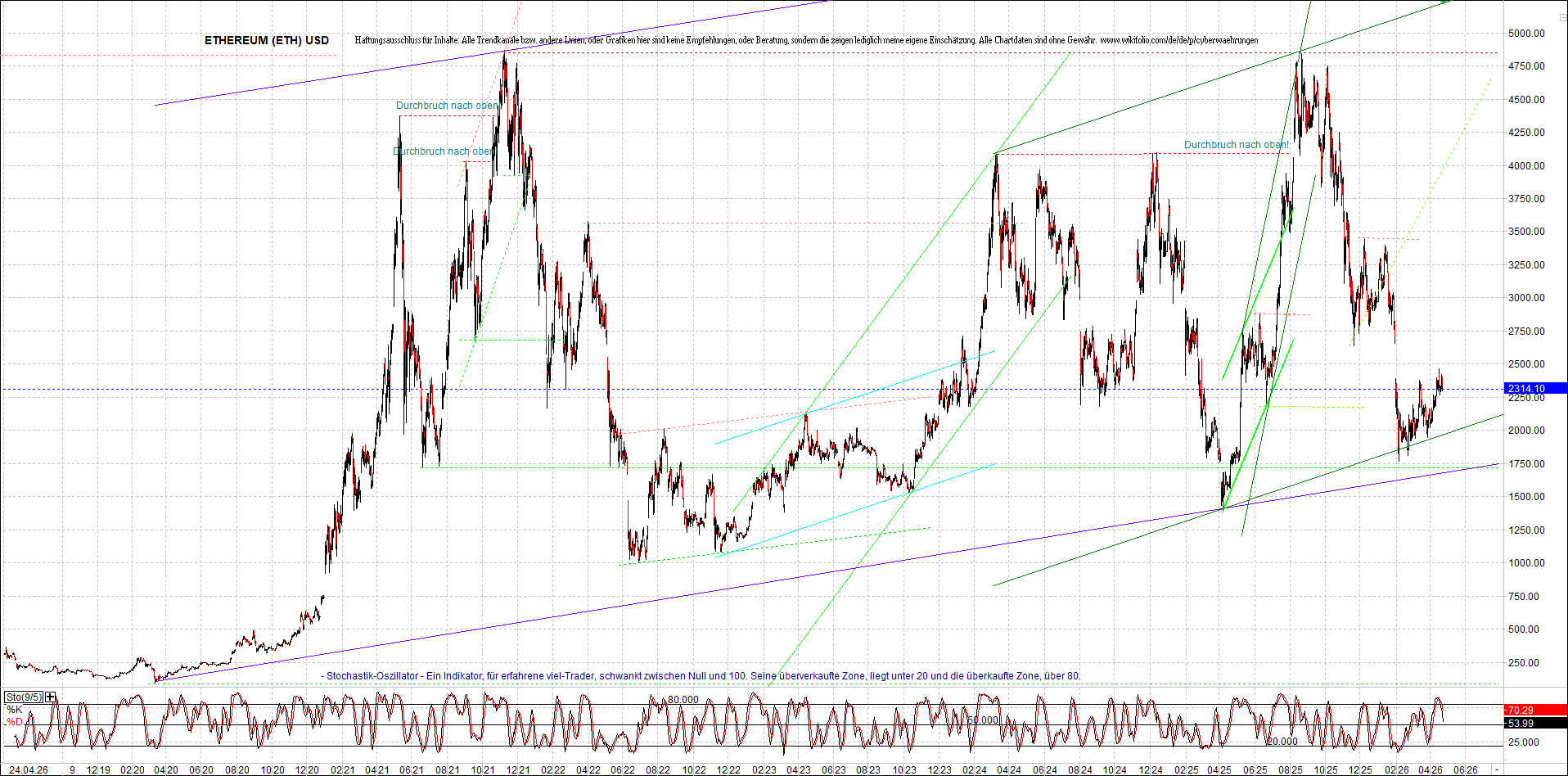Click the Stochastik-Oszillator description text
1568x776 pixels.
[701, 676]
